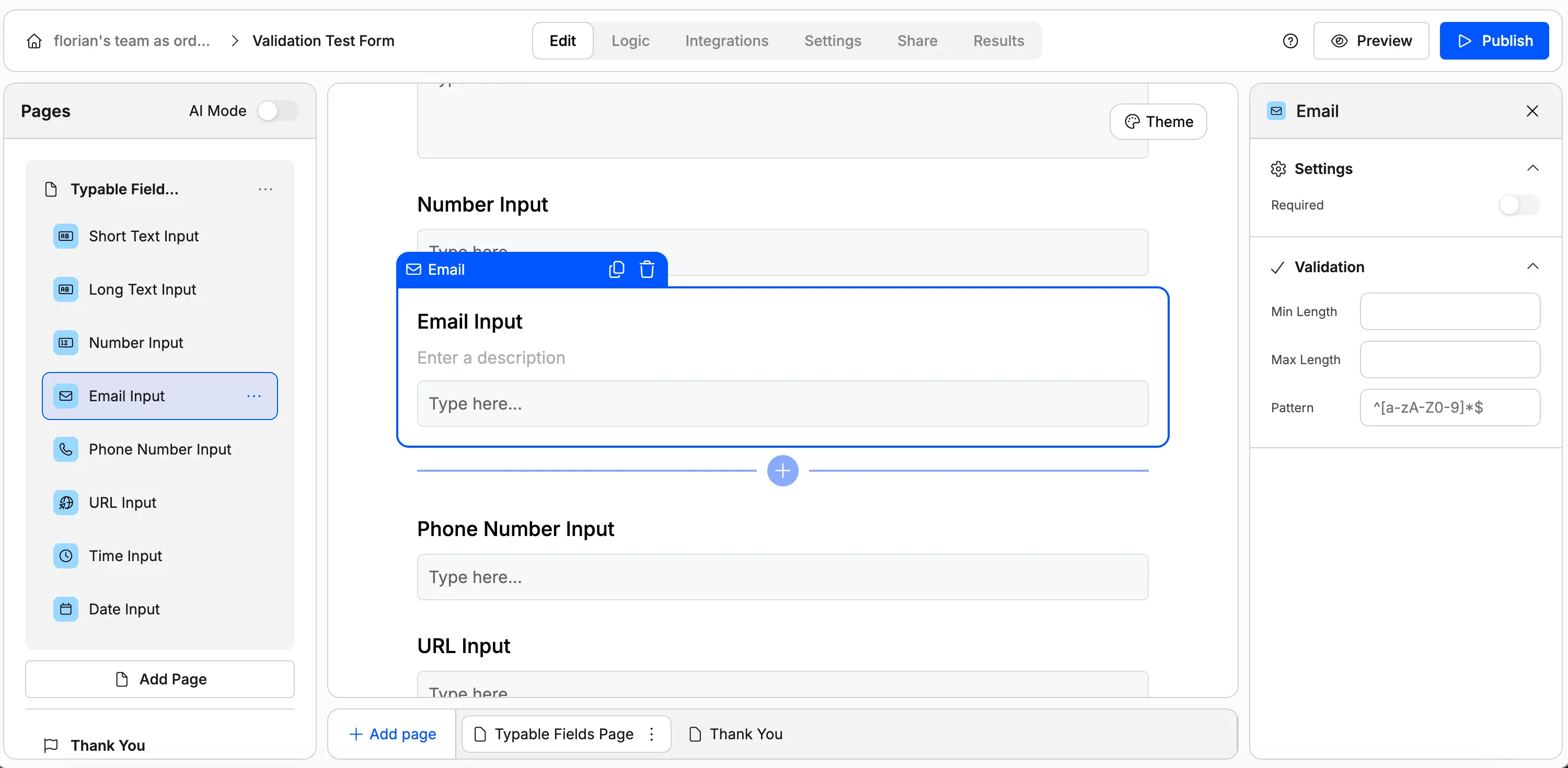
Task: Select Date Input in pages list
Action: click(x=159, y=609)
